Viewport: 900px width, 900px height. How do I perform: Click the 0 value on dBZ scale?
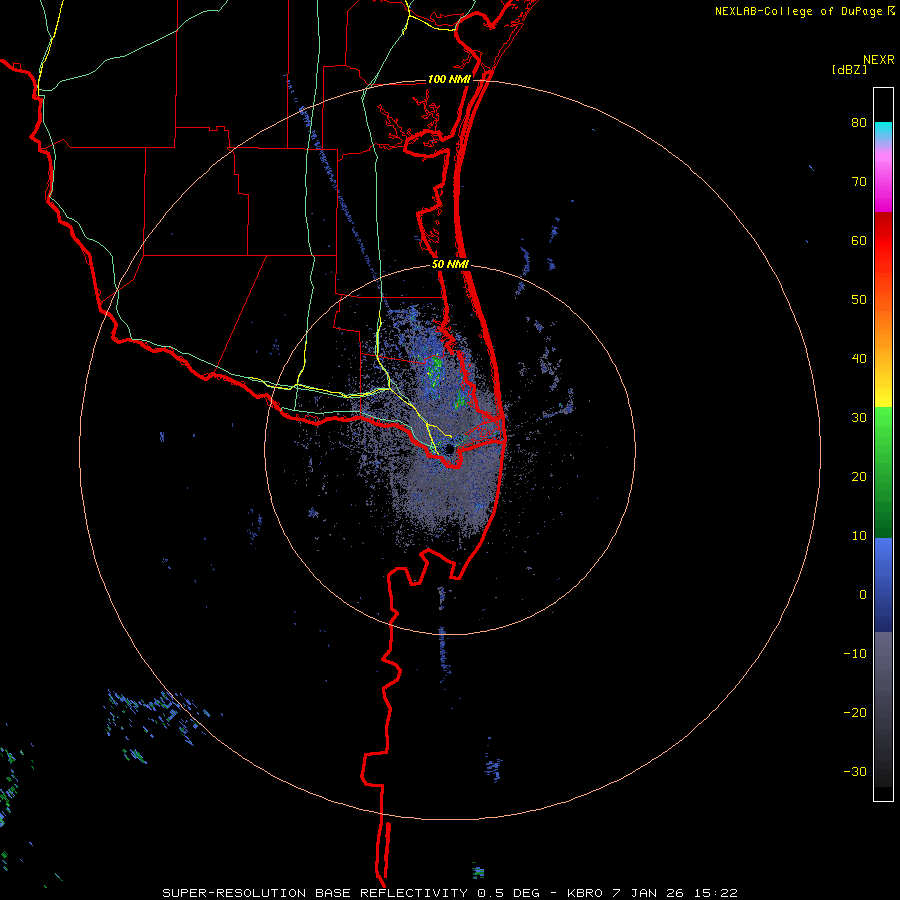863,595
